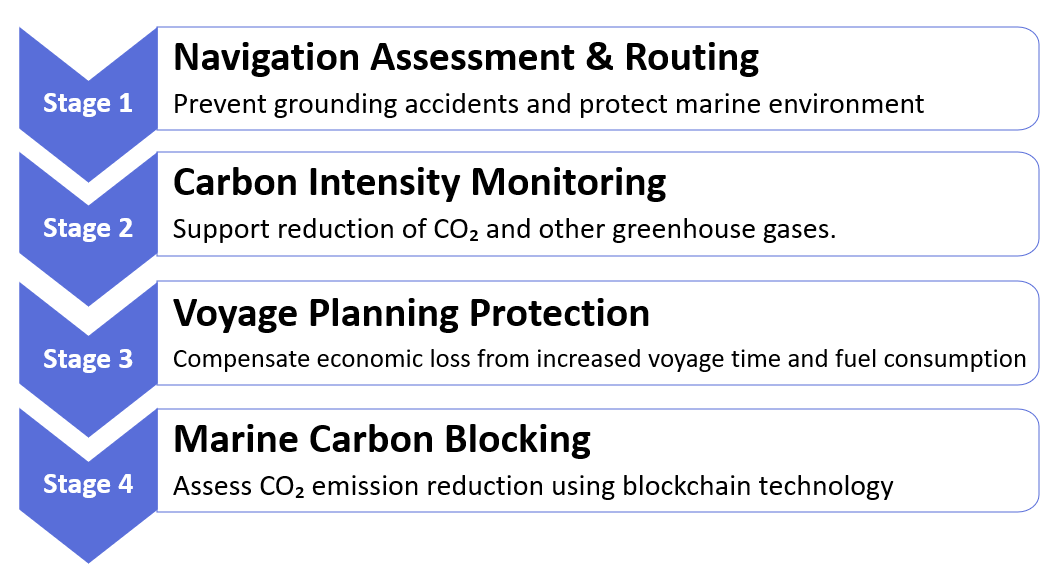Click the Stage 1 chevron arrow
The image size is (1063, 570).
88,104
